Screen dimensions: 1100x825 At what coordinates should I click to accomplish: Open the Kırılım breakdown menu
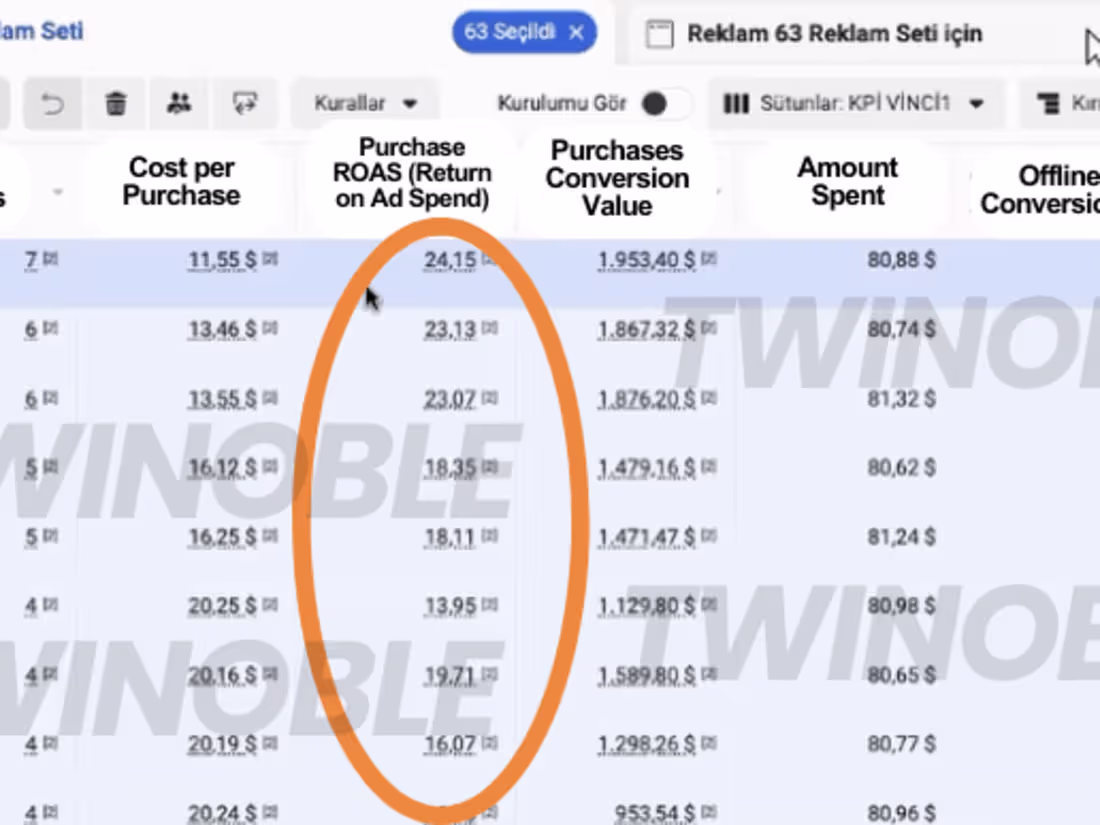point(1065,103)
